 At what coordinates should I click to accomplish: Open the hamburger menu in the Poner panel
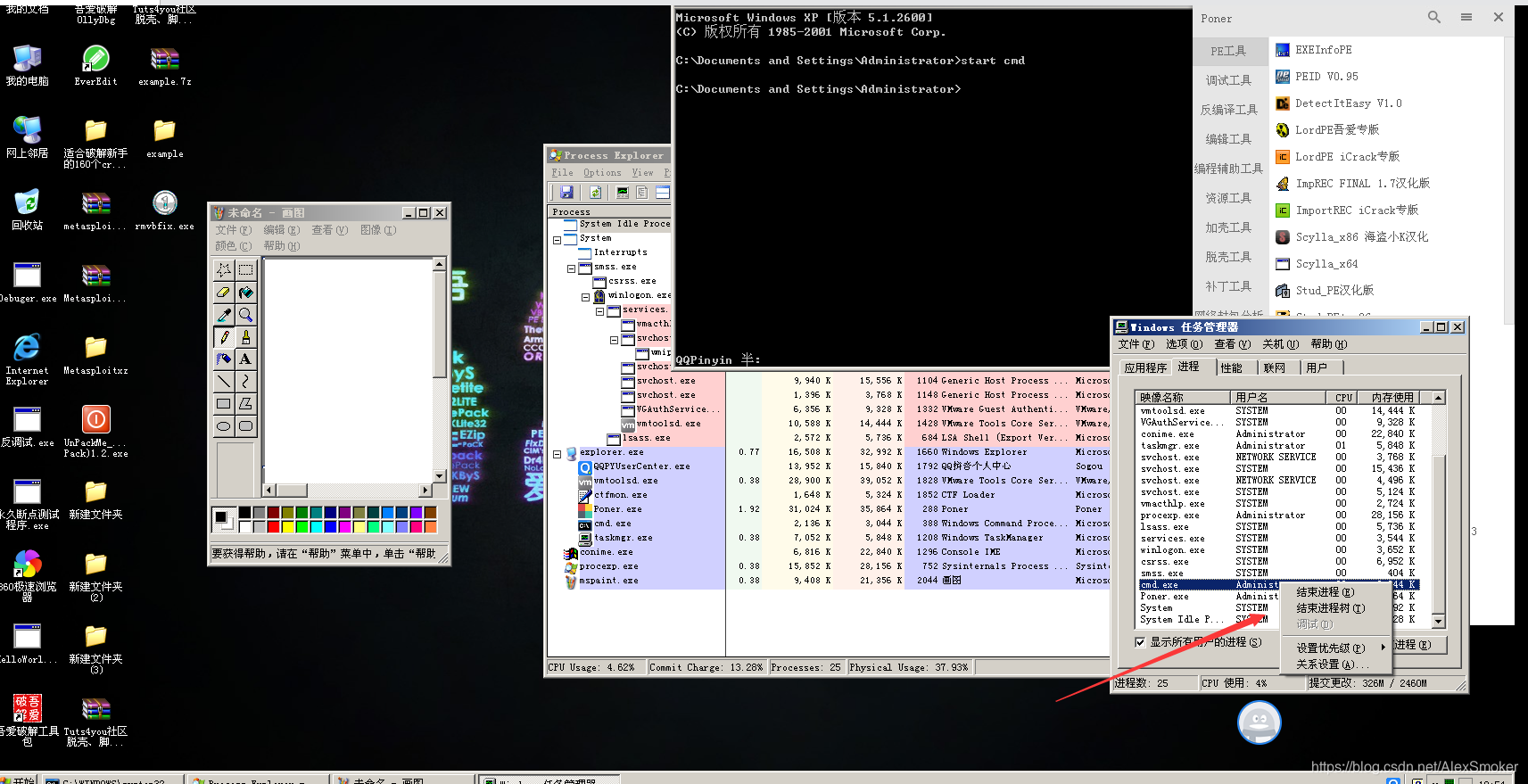(1466, 17)
